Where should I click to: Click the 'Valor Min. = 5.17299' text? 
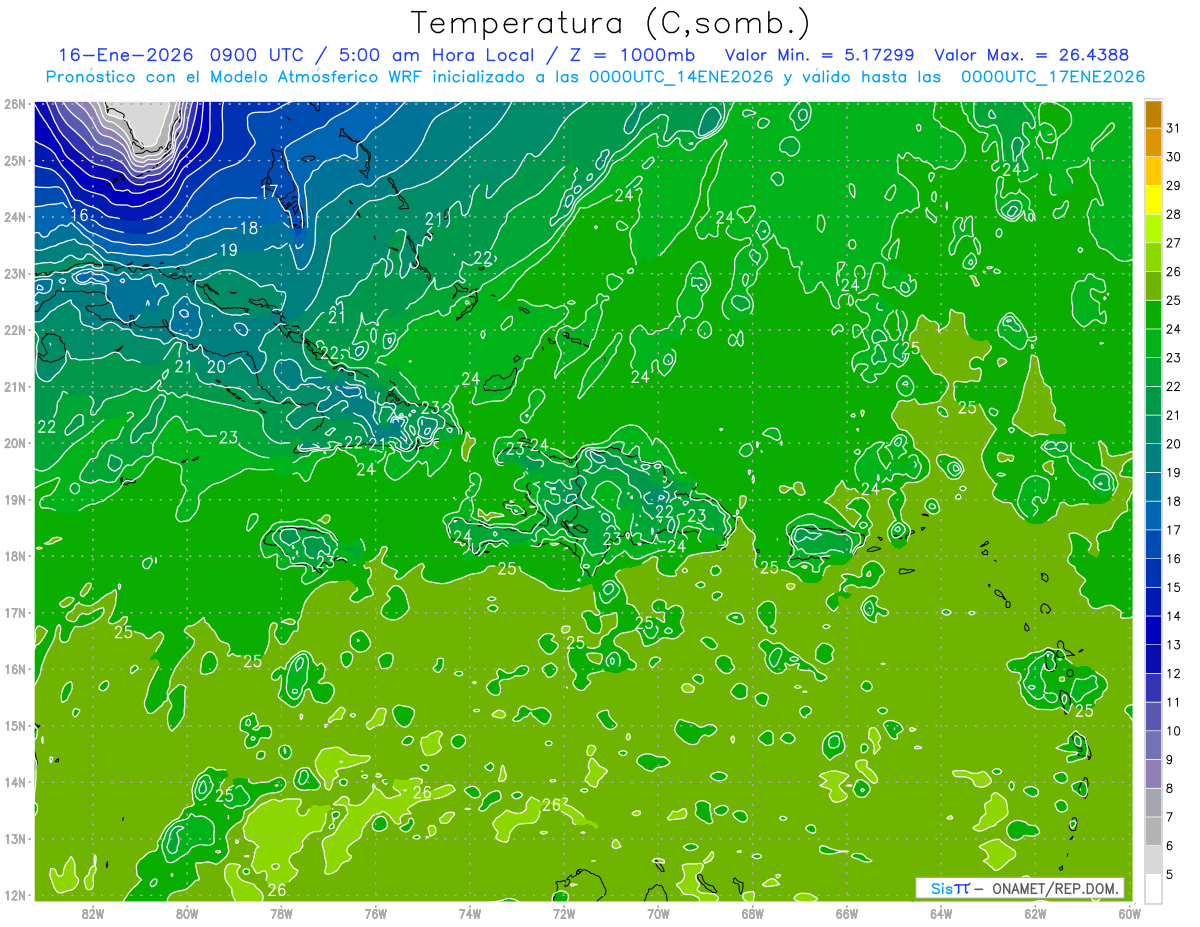click(820, 55)
